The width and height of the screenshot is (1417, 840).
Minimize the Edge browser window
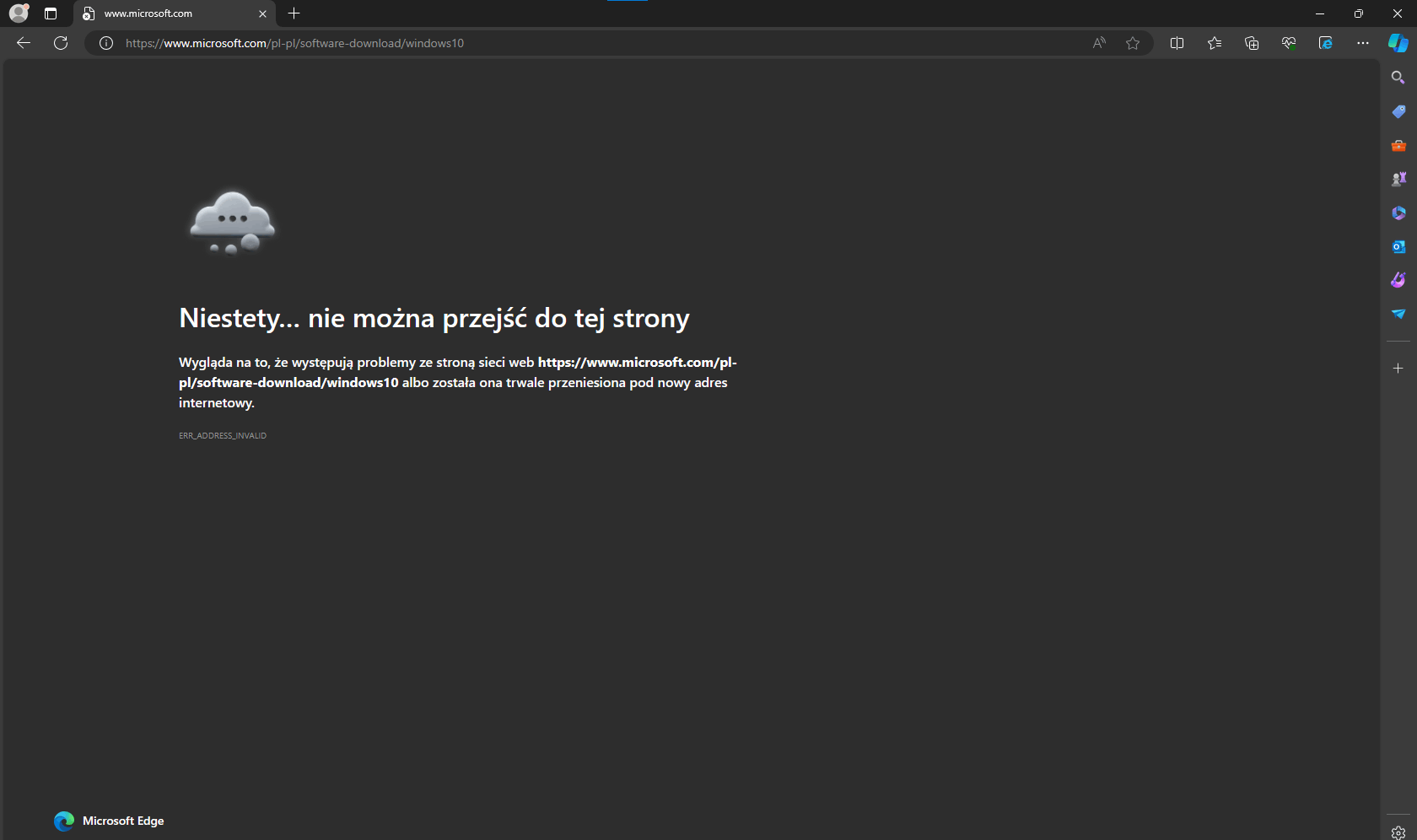click(x=1320, y=13)
